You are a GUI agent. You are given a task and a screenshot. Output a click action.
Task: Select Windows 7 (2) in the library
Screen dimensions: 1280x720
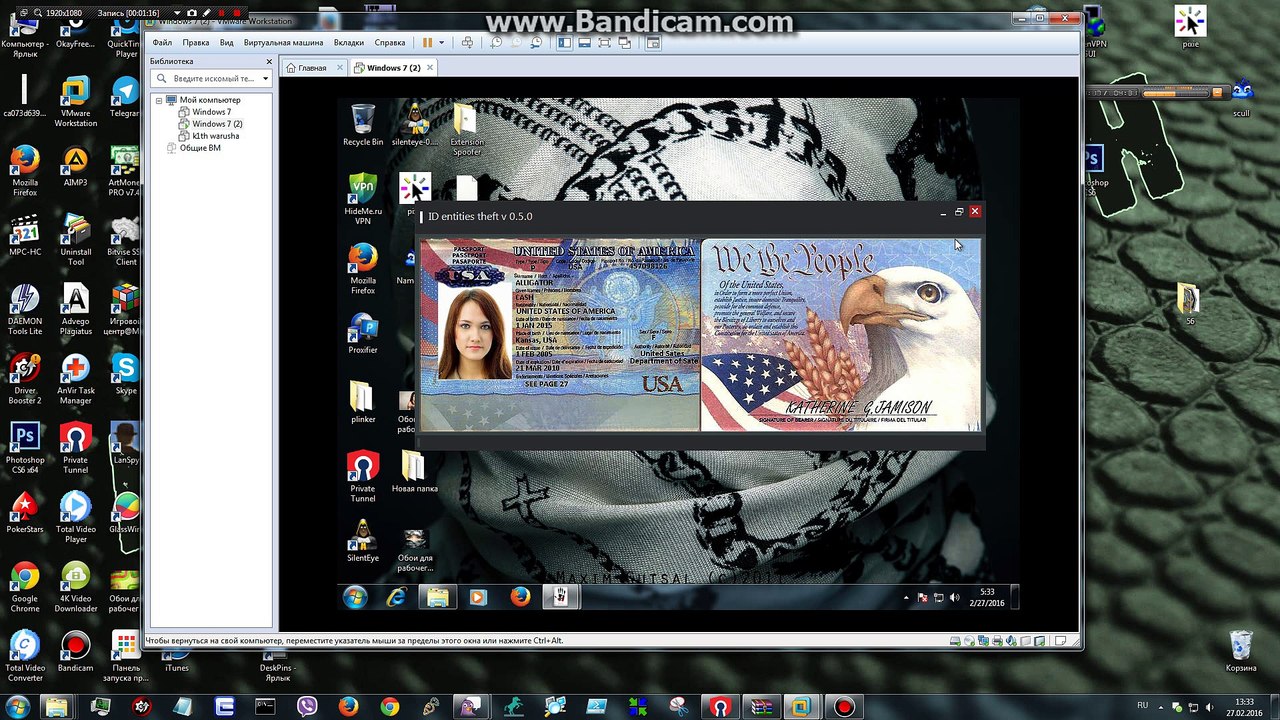(217, 124)
